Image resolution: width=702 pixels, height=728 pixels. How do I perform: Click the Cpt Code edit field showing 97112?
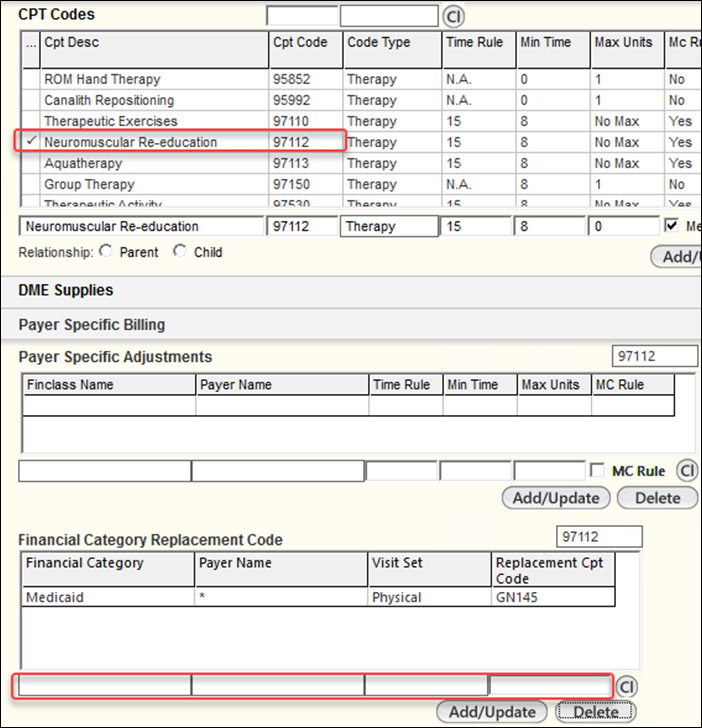302,226
